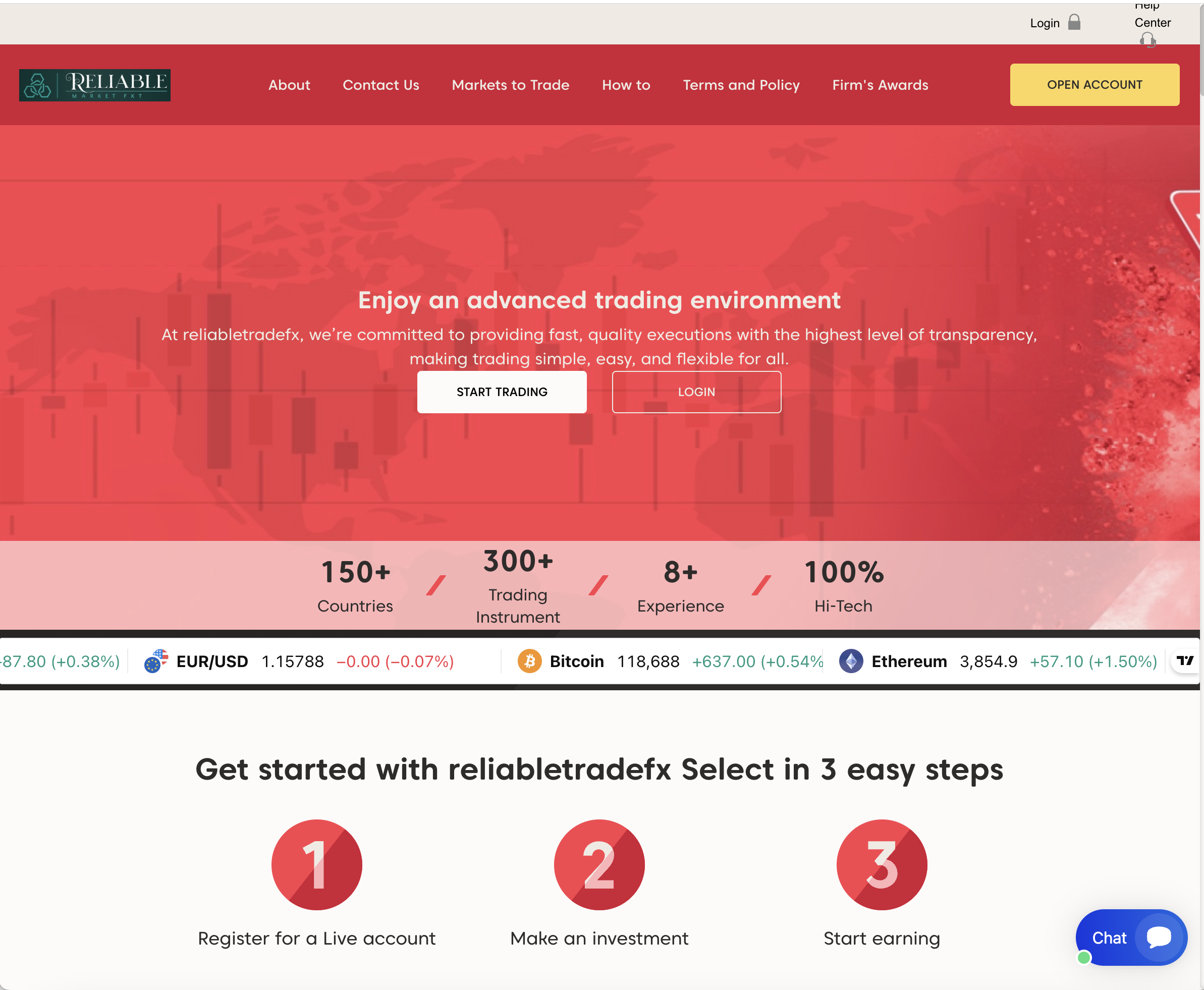1204x990 pixels.
Task: Click the Contact Us link
Action: click(381, 85)
